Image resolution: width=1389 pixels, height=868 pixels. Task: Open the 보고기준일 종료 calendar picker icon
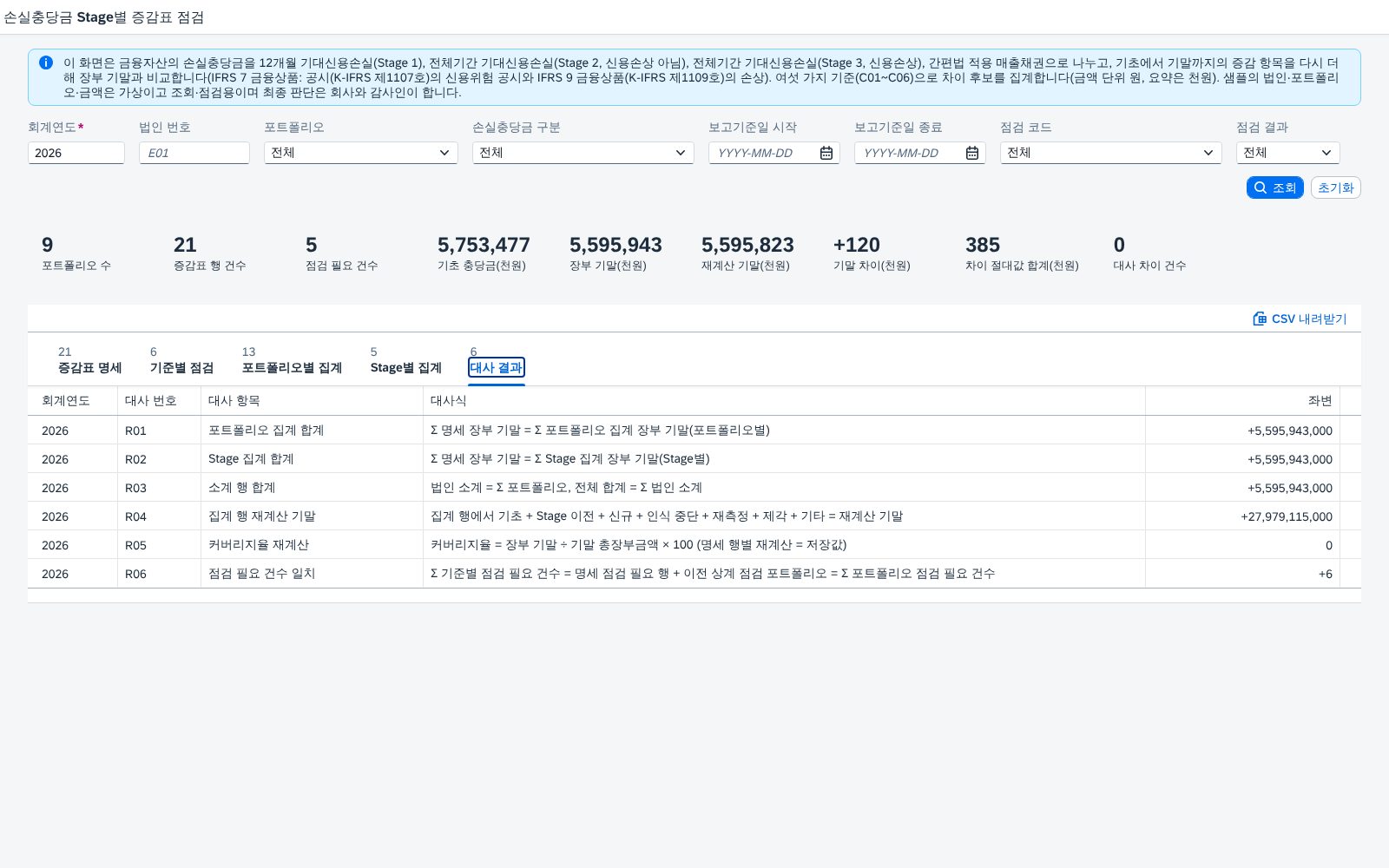[x=972, y=153]
